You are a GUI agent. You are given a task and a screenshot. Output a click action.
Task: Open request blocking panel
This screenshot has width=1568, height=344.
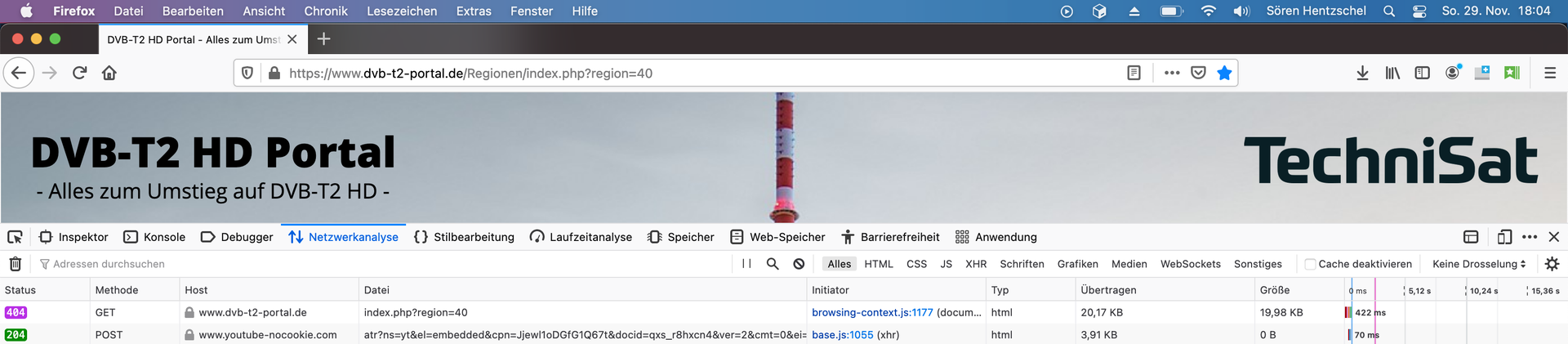pos(799,264)
